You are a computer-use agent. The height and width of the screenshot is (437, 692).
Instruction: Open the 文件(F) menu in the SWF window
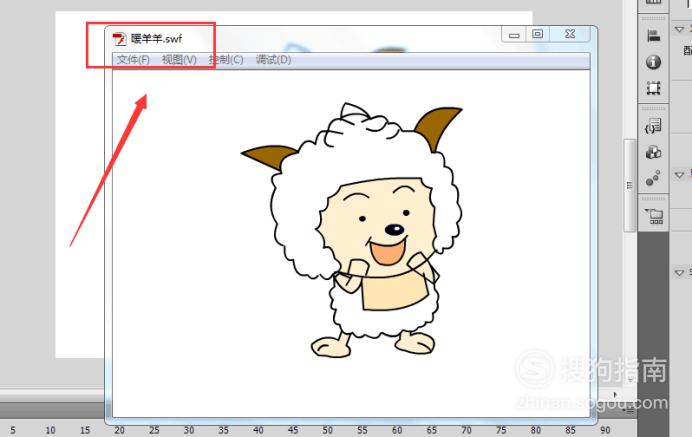[133, 60]
